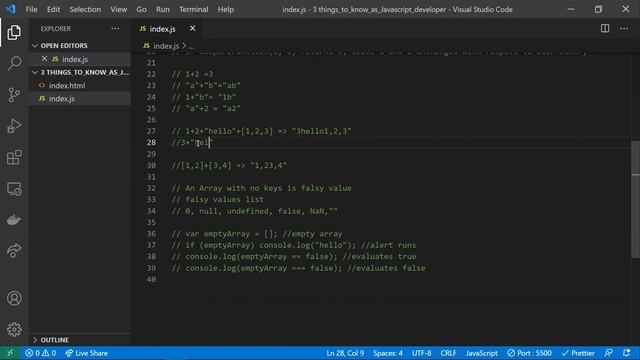Viewport: 640px width, 360px height.
Task: Open editor More Actions ellipsis
Action: [624, 29]
